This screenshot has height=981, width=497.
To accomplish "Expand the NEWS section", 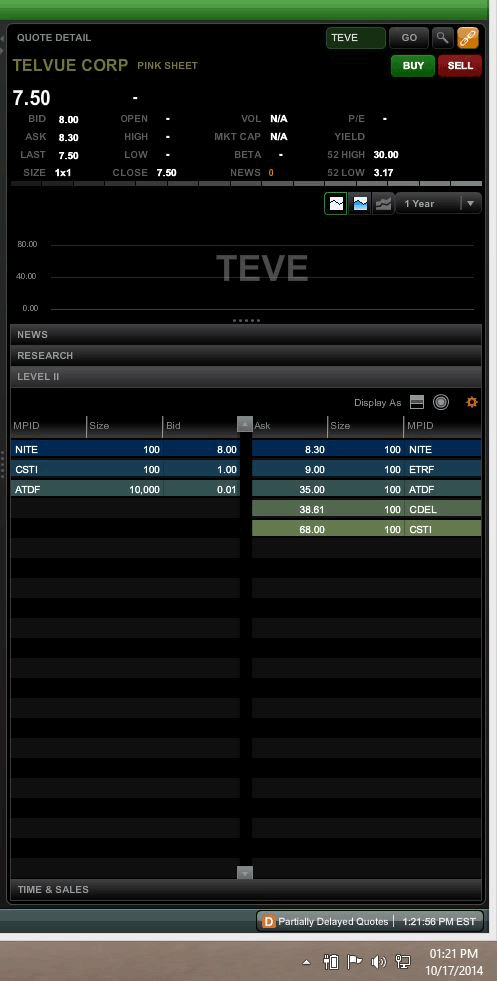I will (246, 335).
